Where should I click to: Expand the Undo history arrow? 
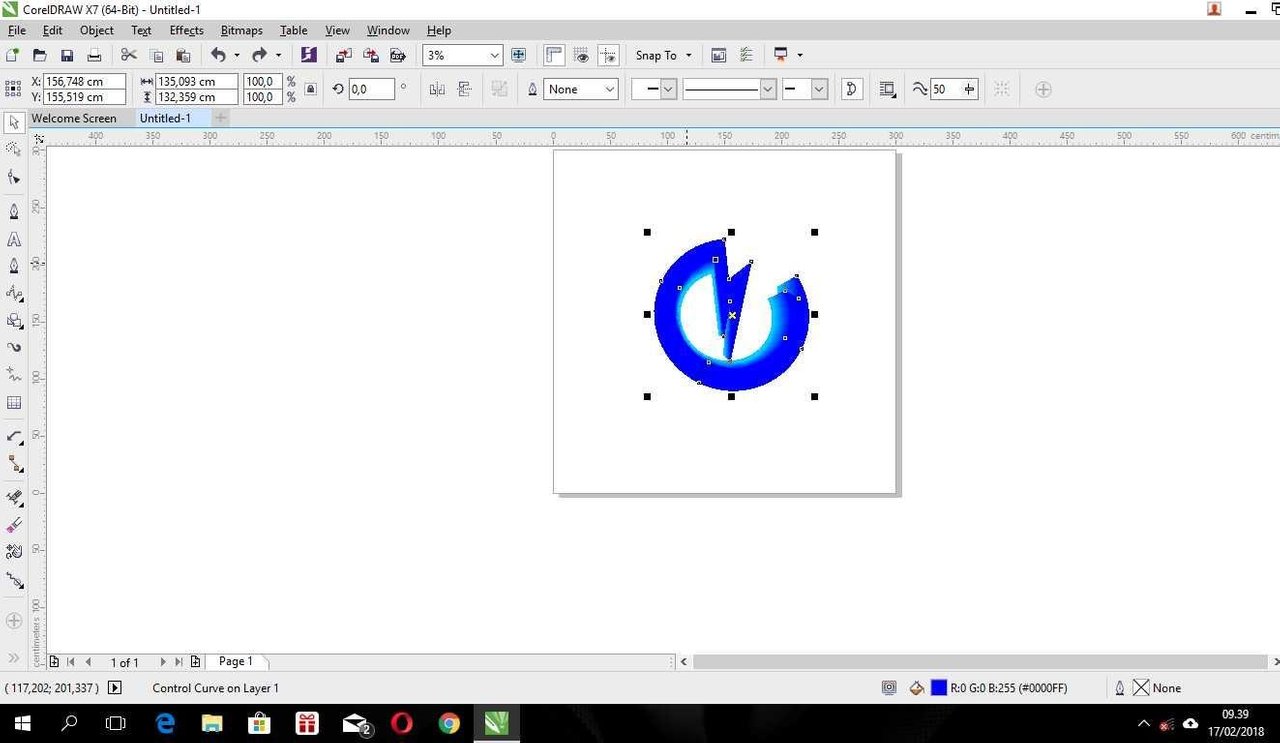[237, 55]
